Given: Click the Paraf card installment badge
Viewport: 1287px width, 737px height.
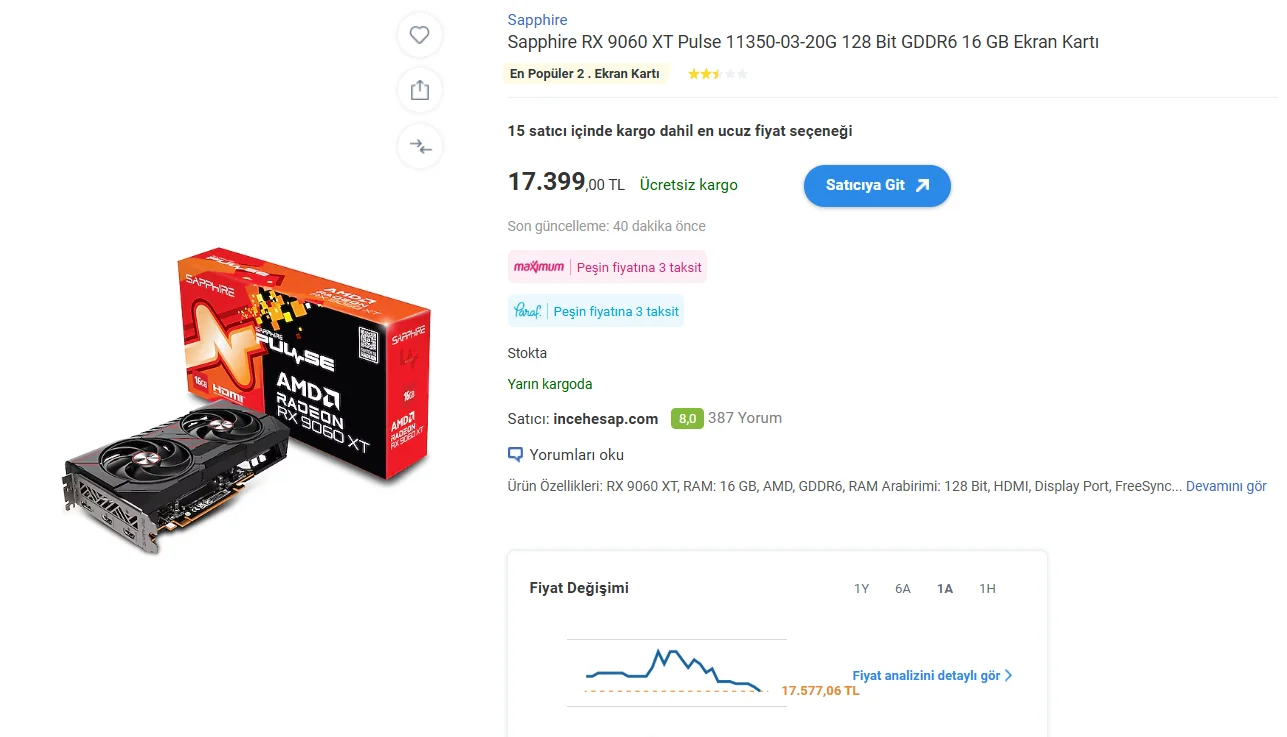Looking at the screenshot, I should [595, 311].
